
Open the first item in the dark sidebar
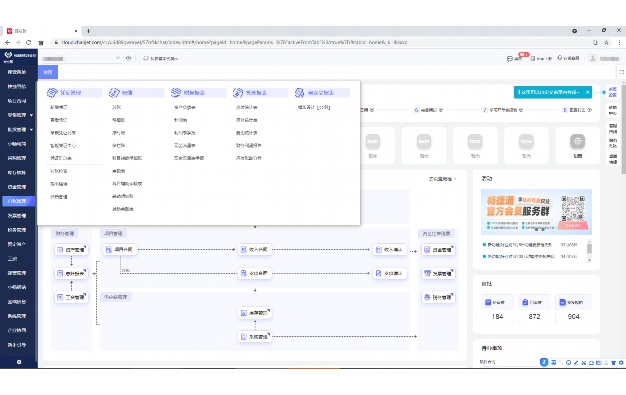coord(17,72)
